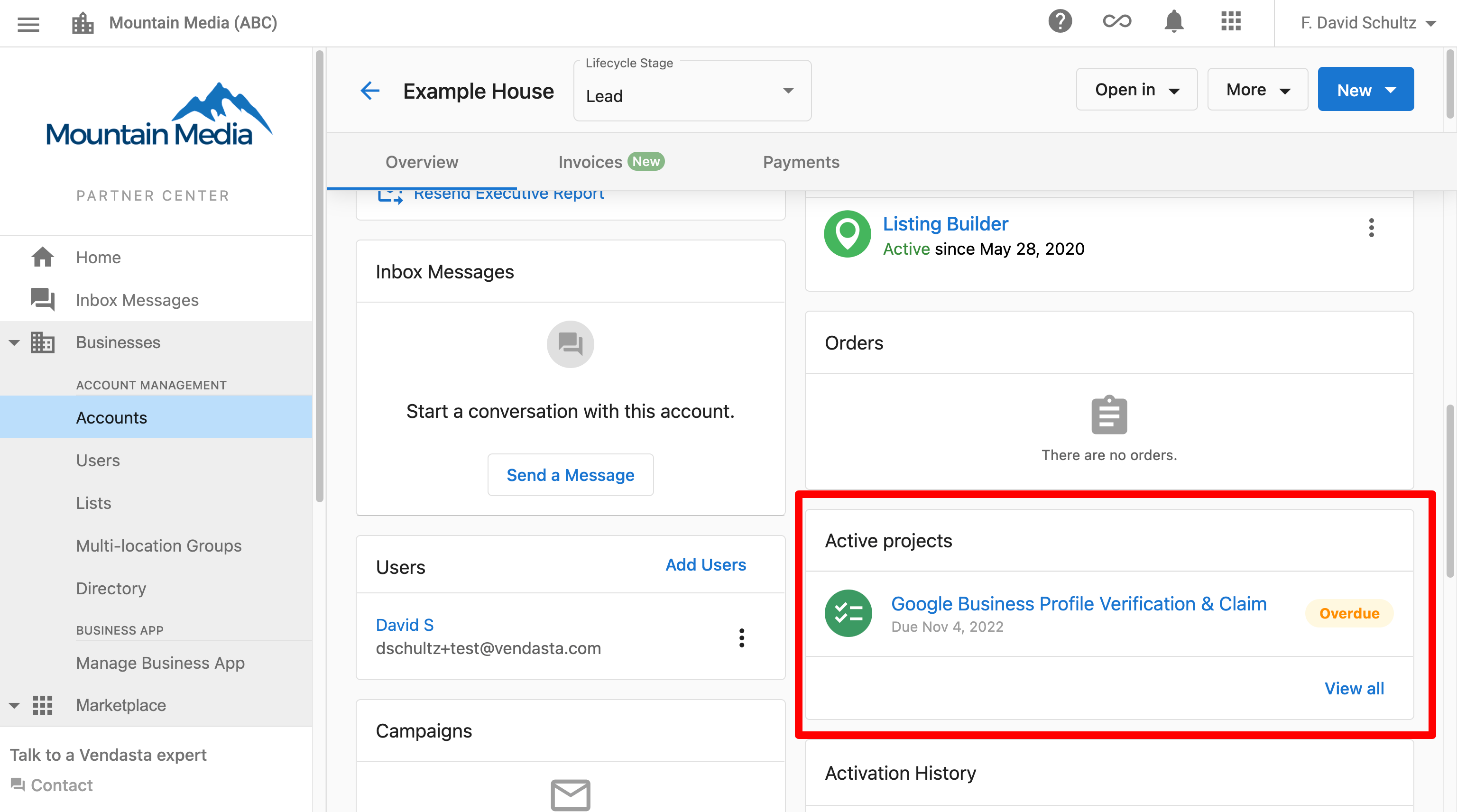Click the 'There are no orders.' text

point(1109,455)
